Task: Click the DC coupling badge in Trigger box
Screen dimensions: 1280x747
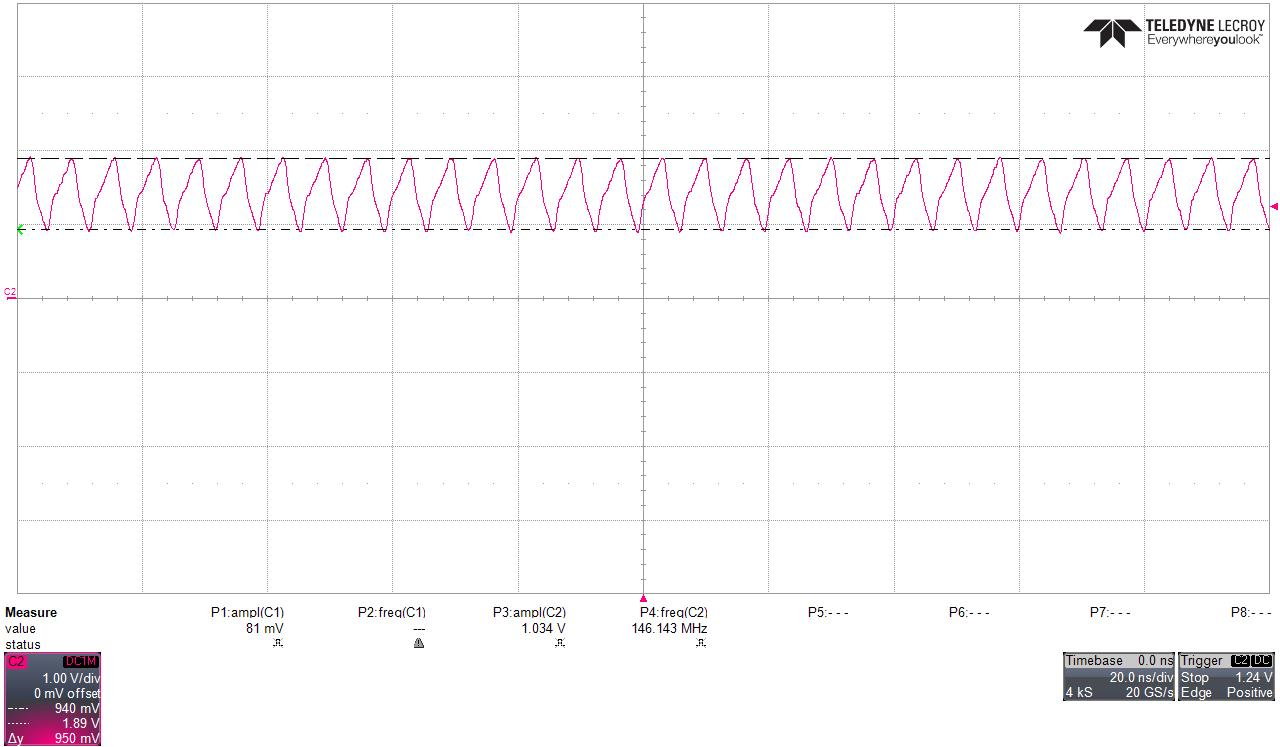Action: (x=1263, y=660)
